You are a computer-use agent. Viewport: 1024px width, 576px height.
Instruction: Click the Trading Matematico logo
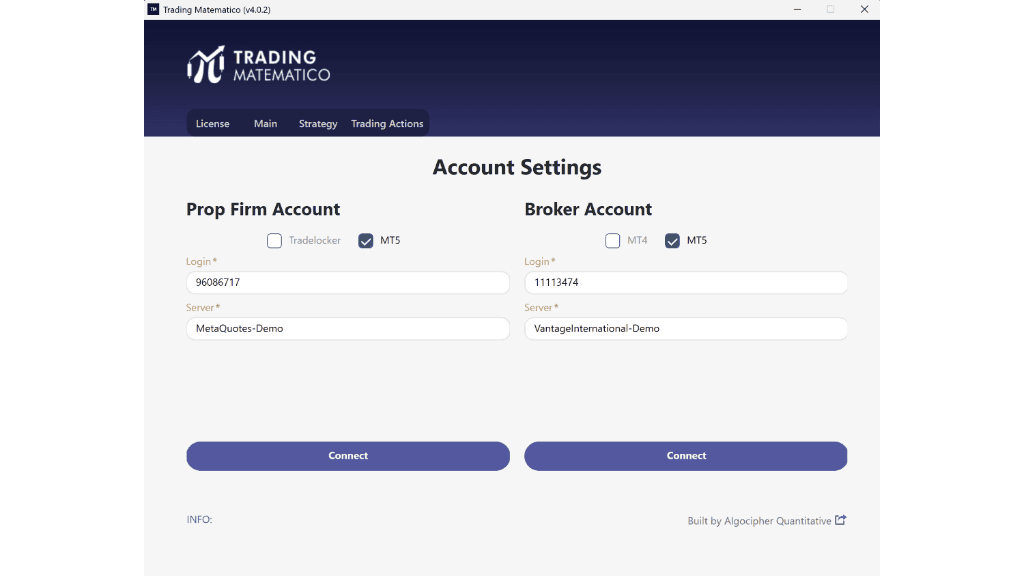point(258,64)
